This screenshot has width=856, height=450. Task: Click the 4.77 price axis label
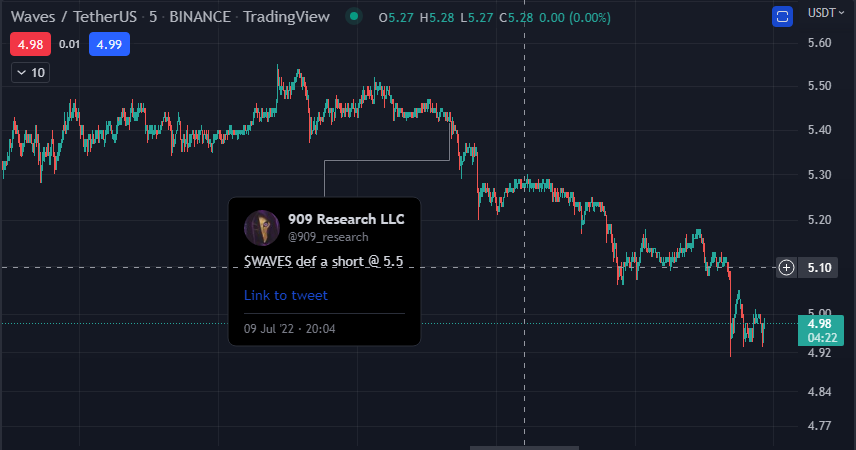(819, 425)
